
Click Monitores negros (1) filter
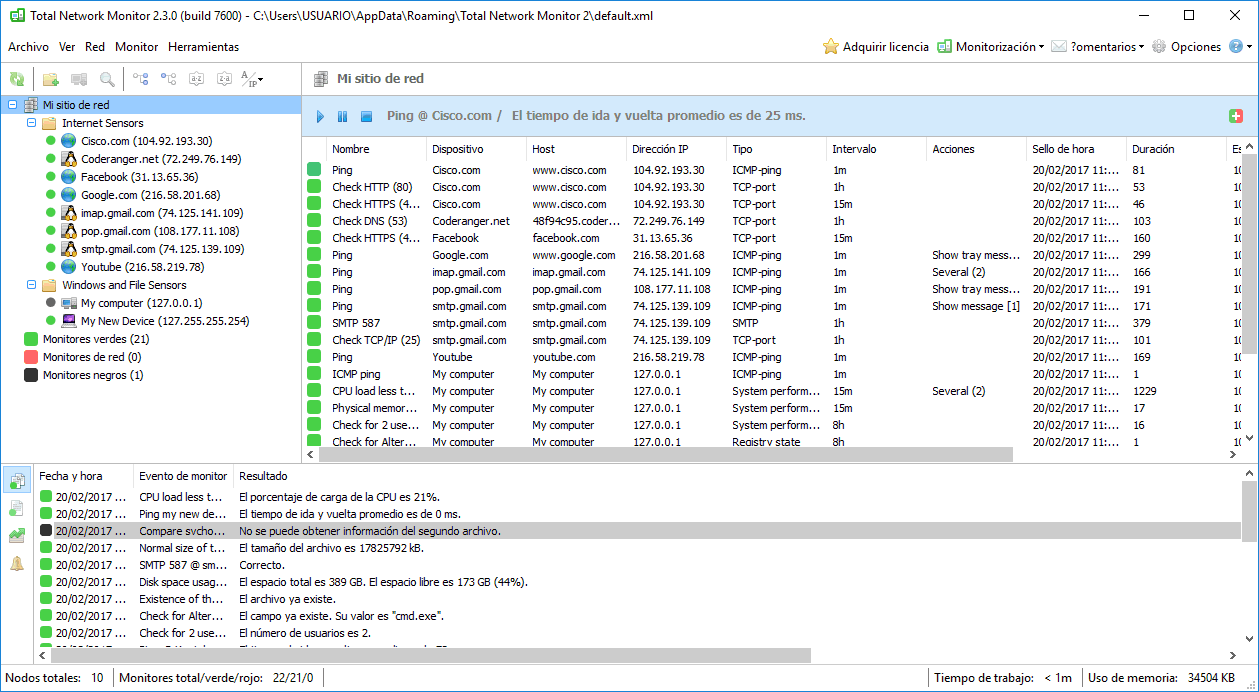(x=93, y=375)
